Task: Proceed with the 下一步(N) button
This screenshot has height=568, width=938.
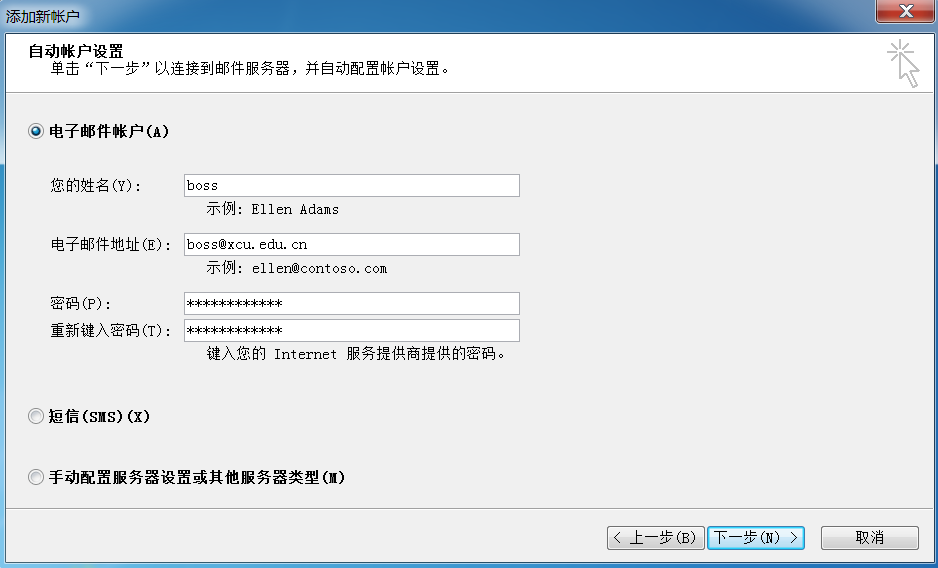Action: (x=756, y=537)
